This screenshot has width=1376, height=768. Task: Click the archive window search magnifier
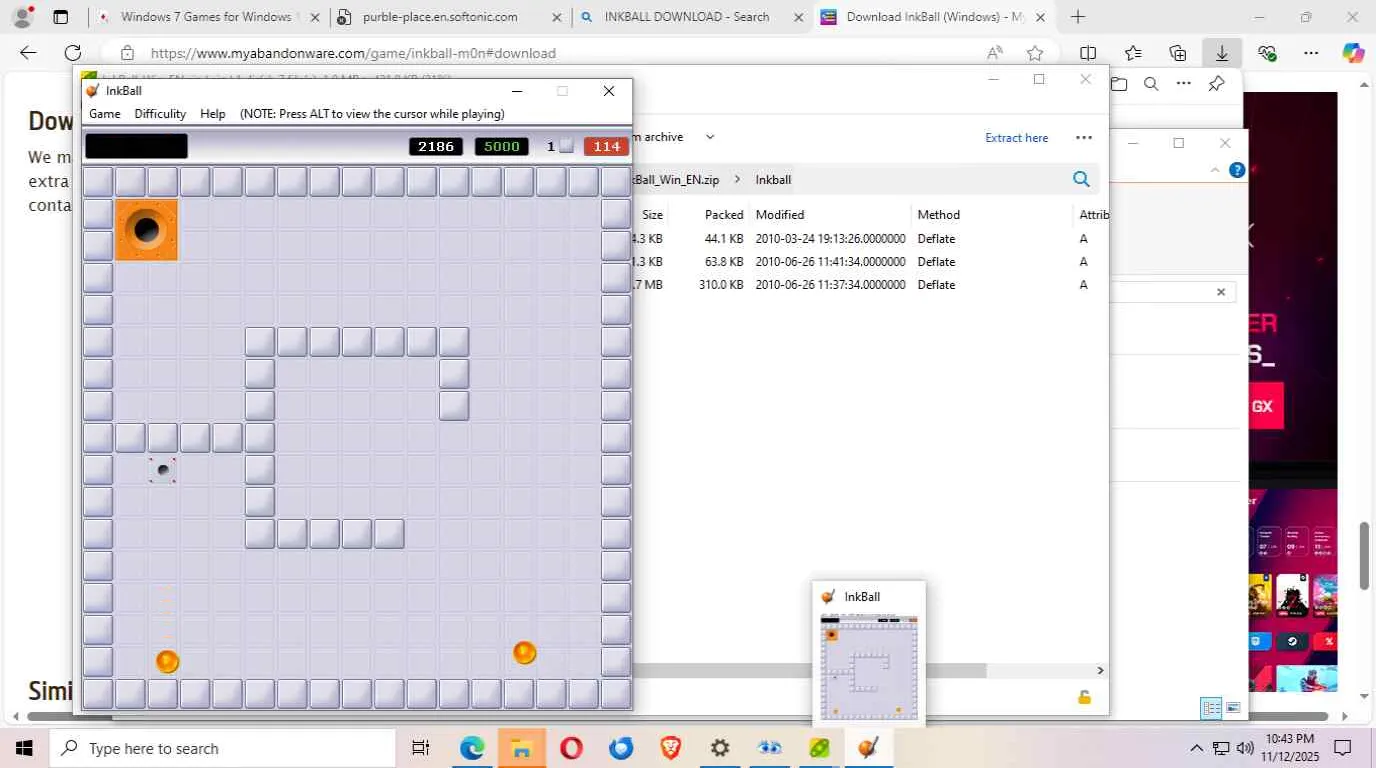[x=1081, y=179]
